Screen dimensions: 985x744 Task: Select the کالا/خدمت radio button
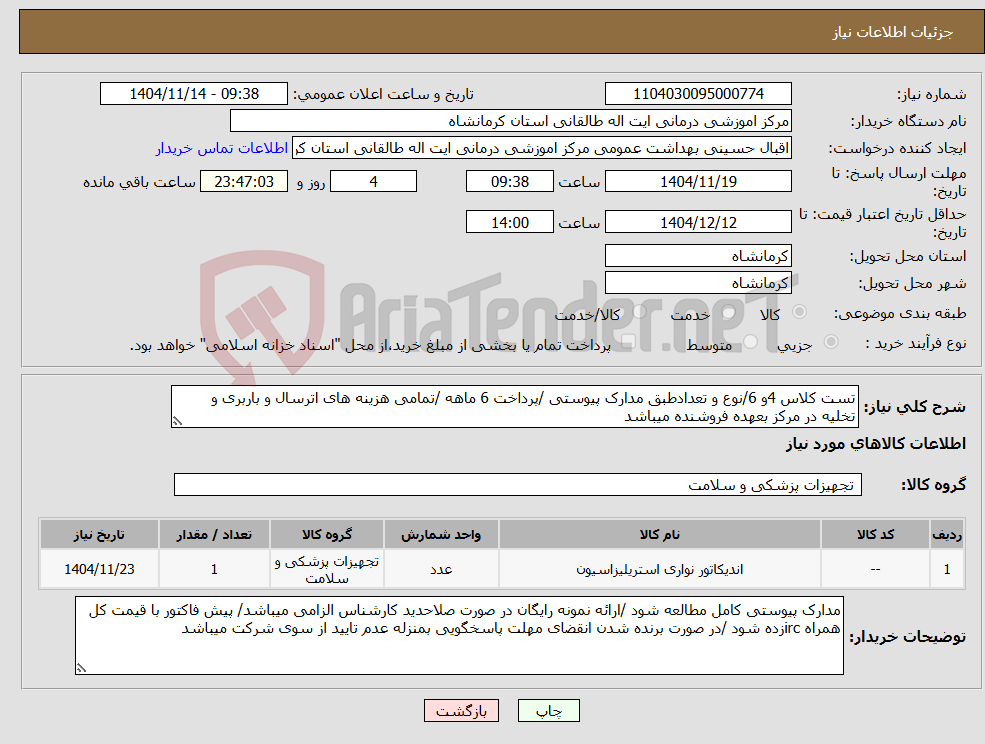click(639, 312)
